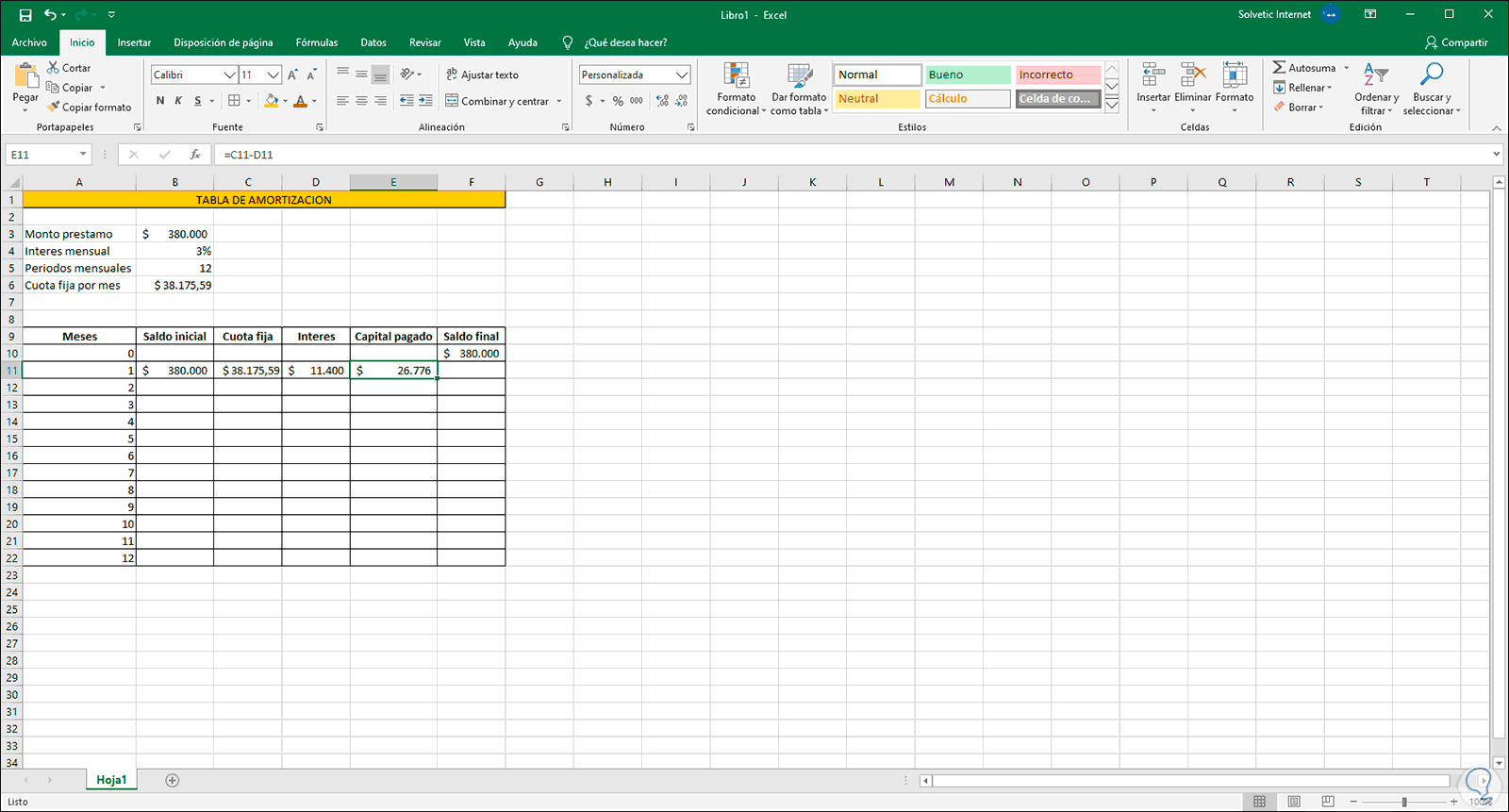1509x812 pixels.
Task: Add a new sheet with the plus icon
Action: pos(172,780)
